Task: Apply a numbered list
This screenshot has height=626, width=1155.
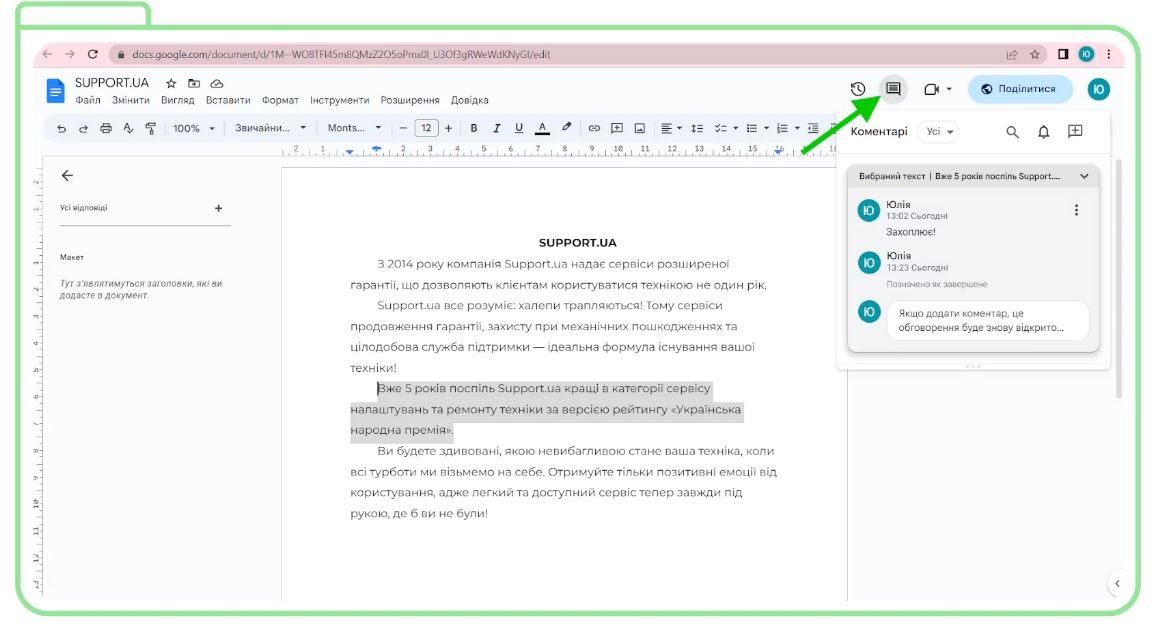Action: (x=782, y=128)
